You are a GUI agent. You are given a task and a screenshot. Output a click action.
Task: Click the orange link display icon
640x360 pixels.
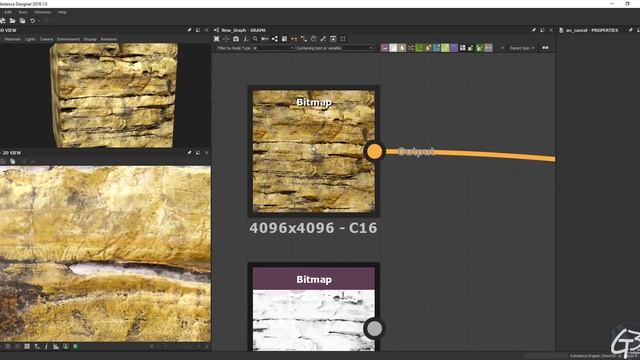(x=294, y=39)
